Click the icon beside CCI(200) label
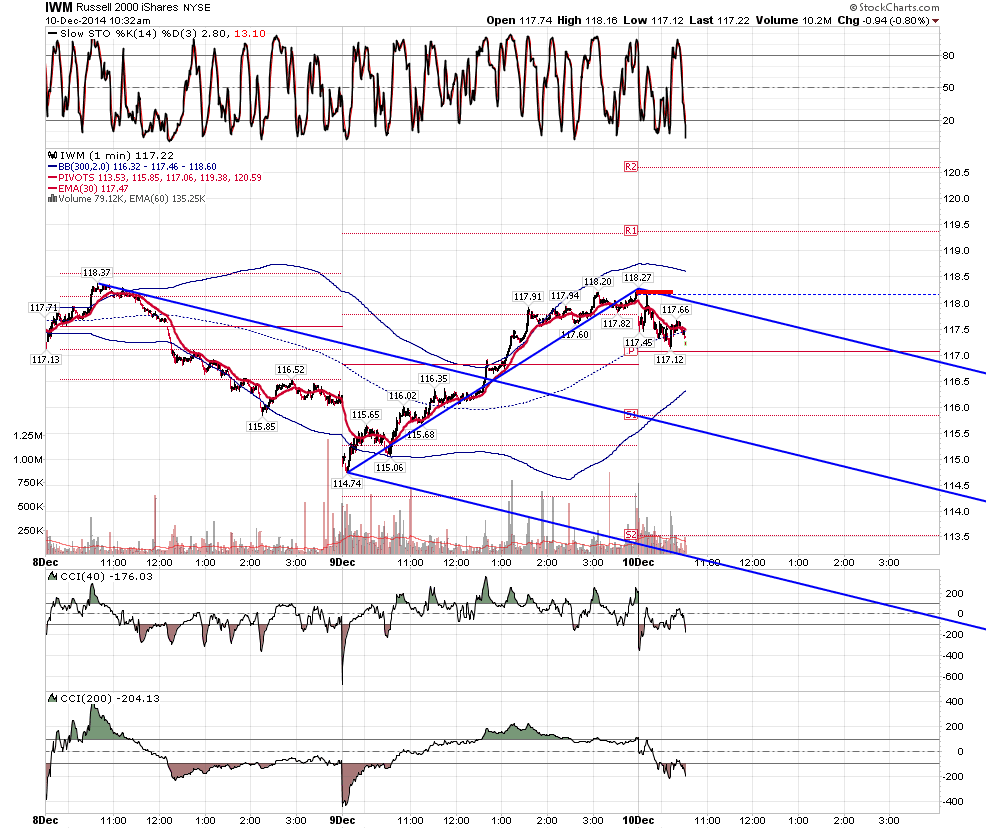Image resolution: width=997 pixels, height=834 pixels. tap(53, 698)
